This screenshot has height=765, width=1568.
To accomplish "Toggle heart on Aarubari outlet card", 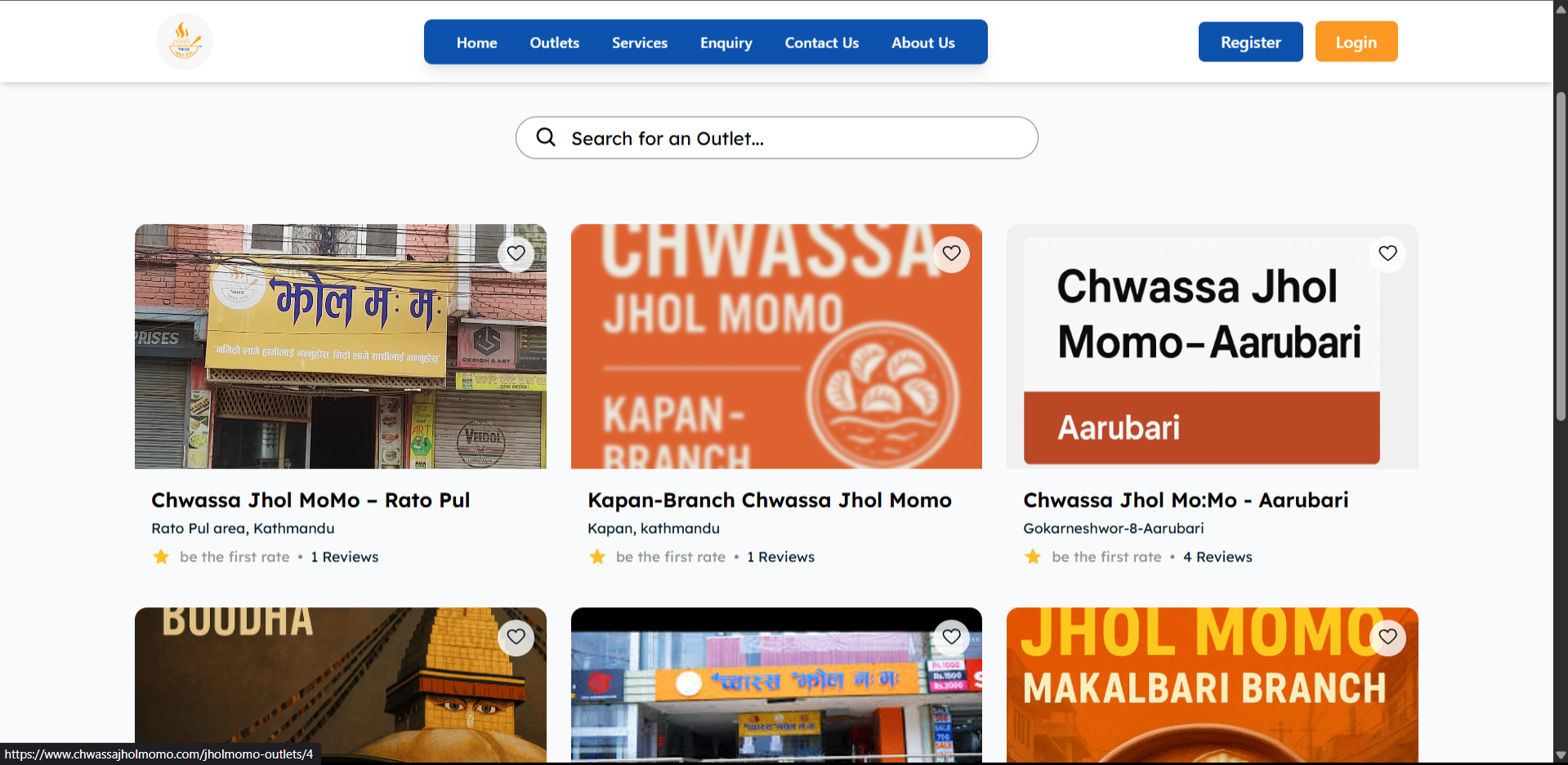I will click(x=1387, y=253).
